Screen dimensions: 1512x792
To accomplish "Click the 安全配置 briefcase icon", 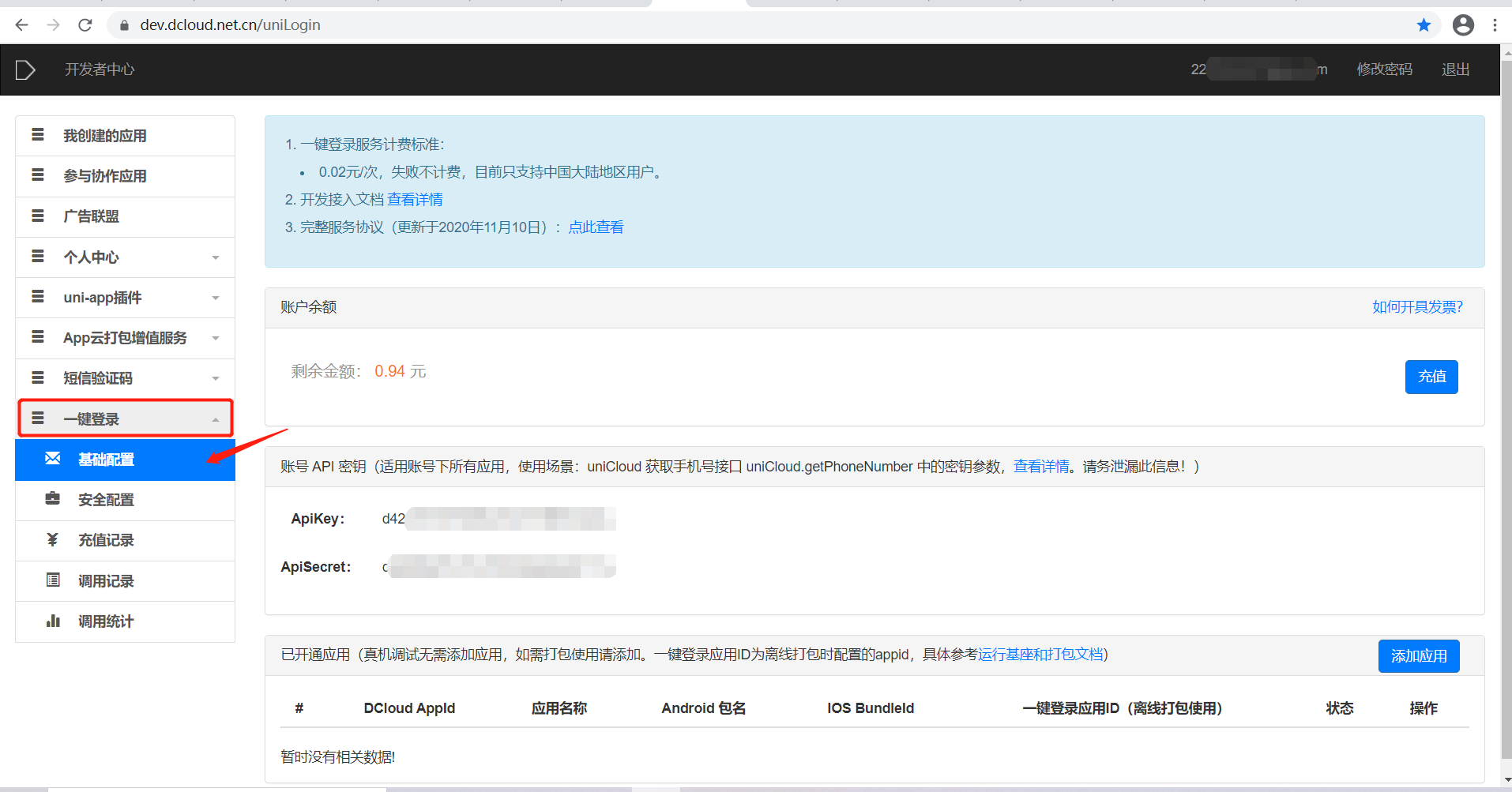I will pos(52,499).
